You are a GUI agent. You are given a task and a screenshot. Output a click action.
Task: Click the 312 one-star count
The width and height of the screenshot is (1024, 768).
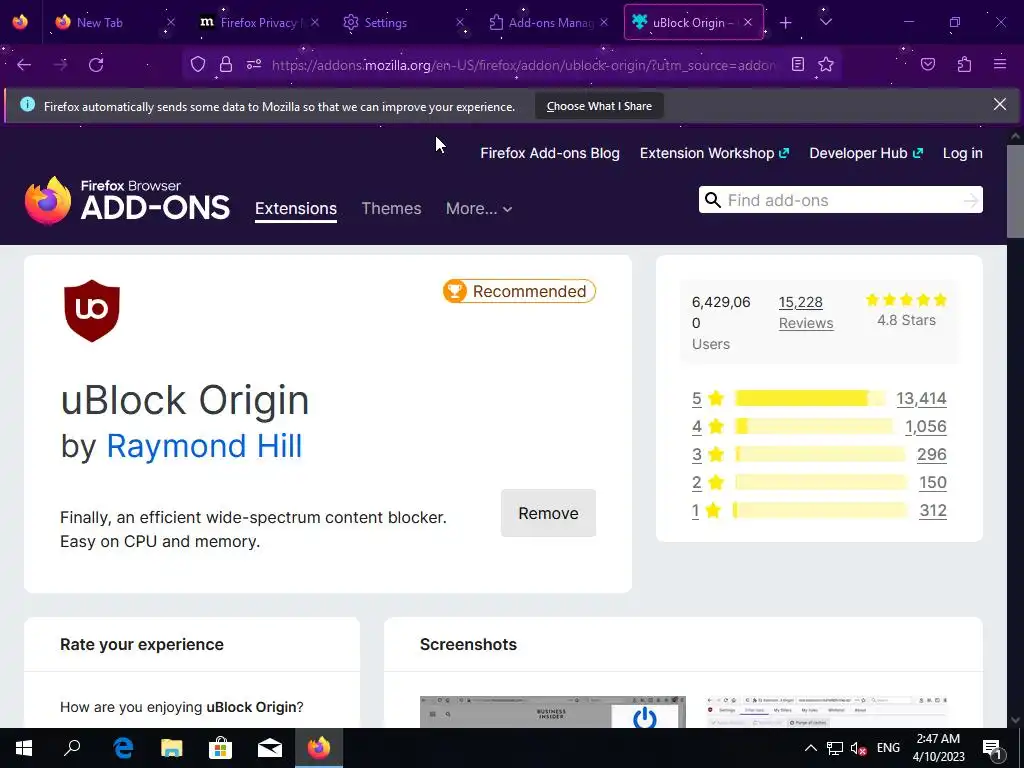(x=933, y=511)
